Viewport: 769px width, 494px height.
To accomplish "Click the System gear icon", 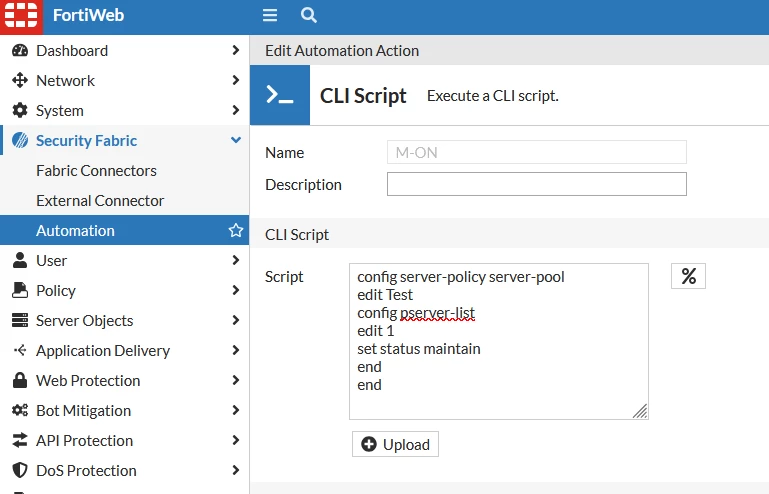I will tap(20, 110).
